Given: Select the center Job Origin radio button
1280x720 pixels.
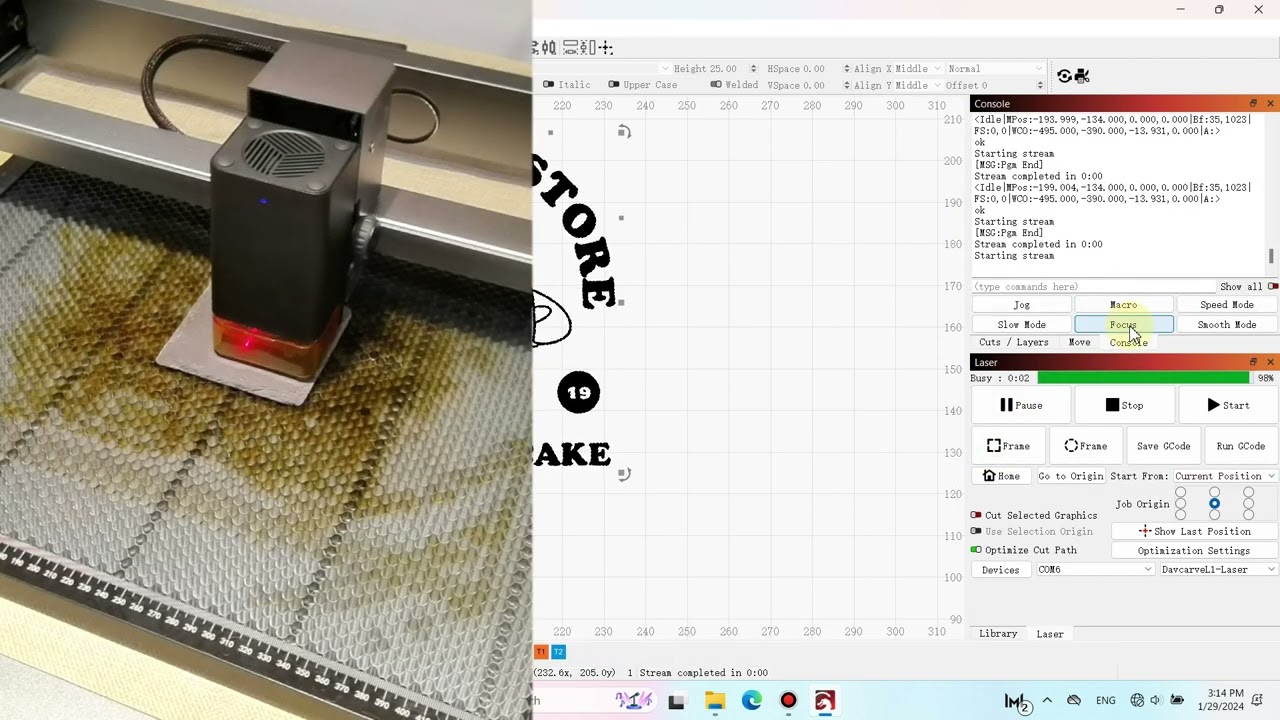Looking at the screenshot, I should 1214,503.
